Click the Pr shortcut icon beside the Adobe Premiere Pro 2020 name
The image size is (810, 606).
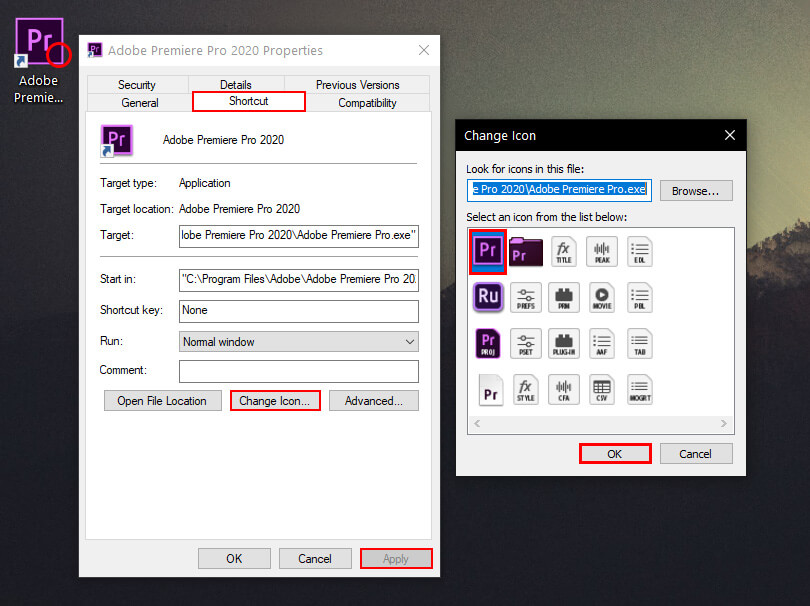point(117,140)
